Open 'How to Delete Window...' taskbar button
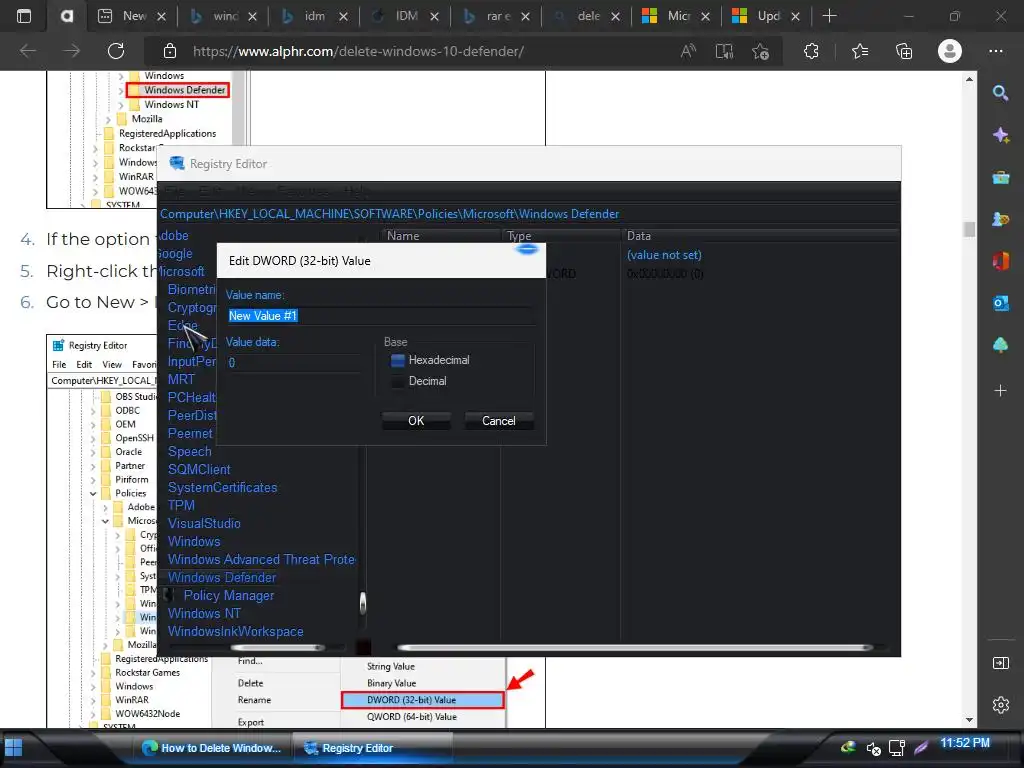The image size is (1024, 768). point(212,748)
